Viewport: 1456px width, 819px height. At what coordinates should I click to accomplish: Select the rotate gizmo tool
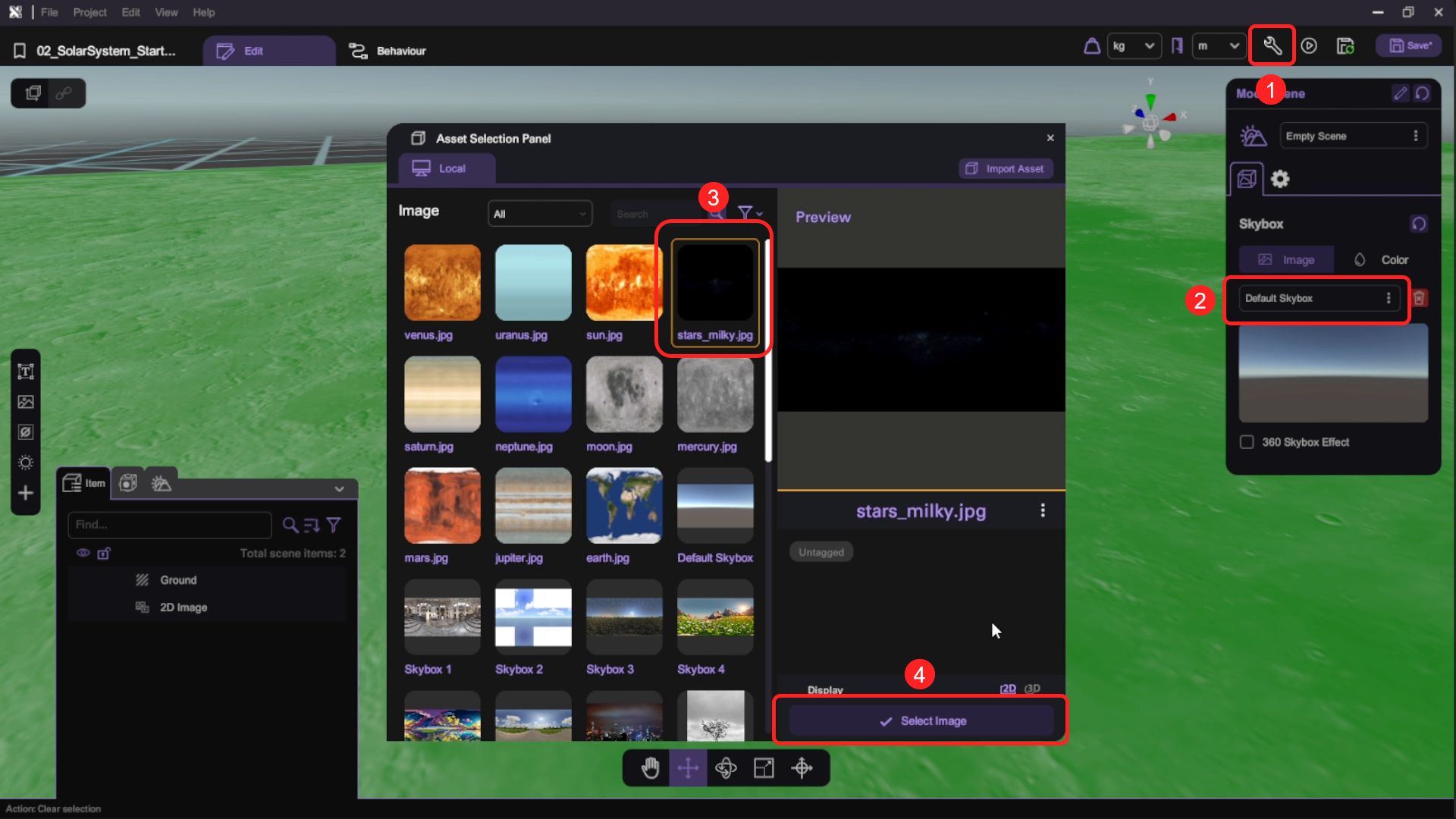tap(726, 768)
